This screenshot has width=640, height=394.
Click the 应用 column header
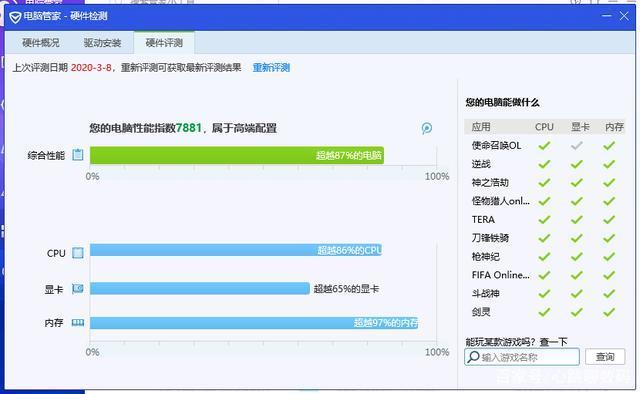(481, 127)
